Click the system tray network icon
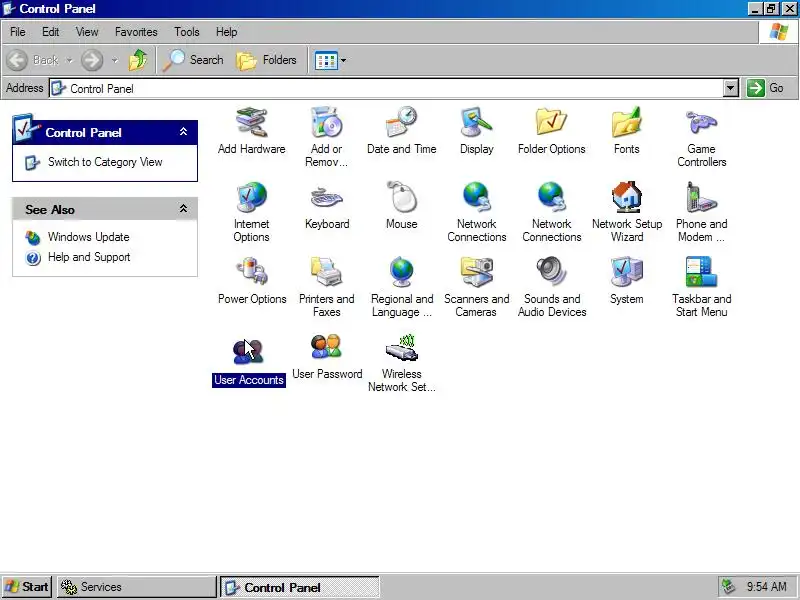 coord(728,587)
